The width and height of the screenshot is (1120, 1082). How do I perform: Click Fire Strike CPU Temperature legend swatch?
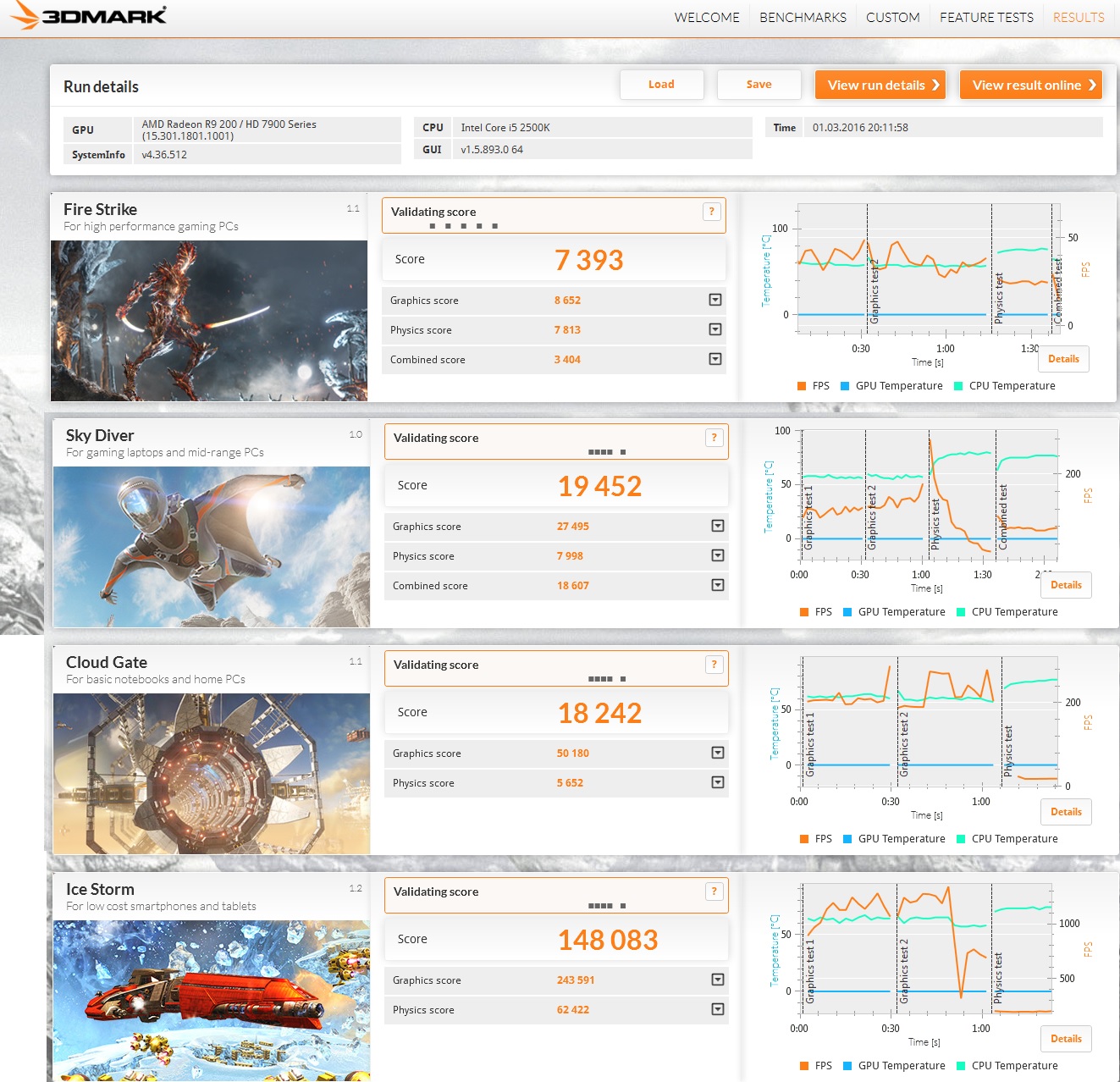coord(958,386)
